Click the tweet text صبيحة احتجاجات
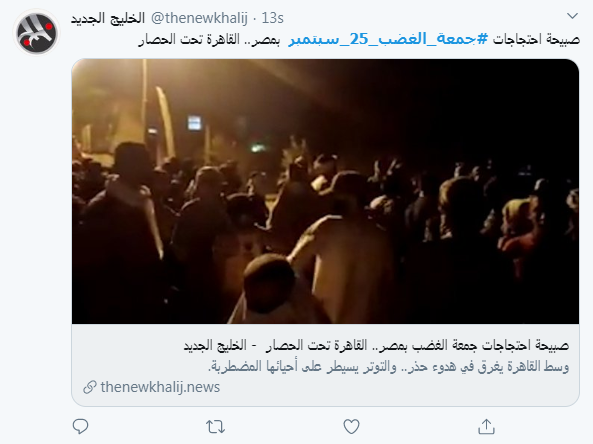This screenshot has width=593, height=444. pyautogui.click(x=536, y=39)
